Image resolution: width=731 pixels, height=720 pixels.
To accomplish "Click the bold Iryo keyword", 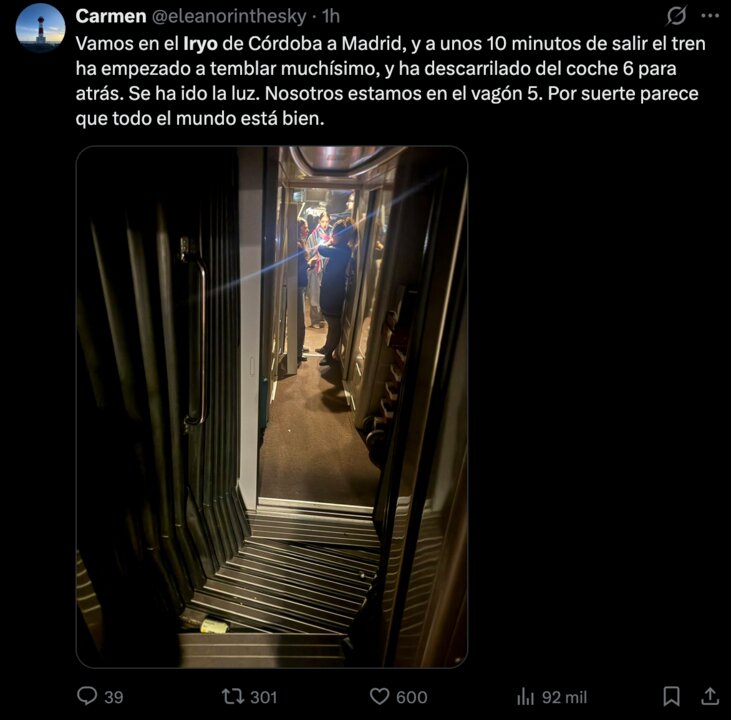I will [x=200, y=43].
